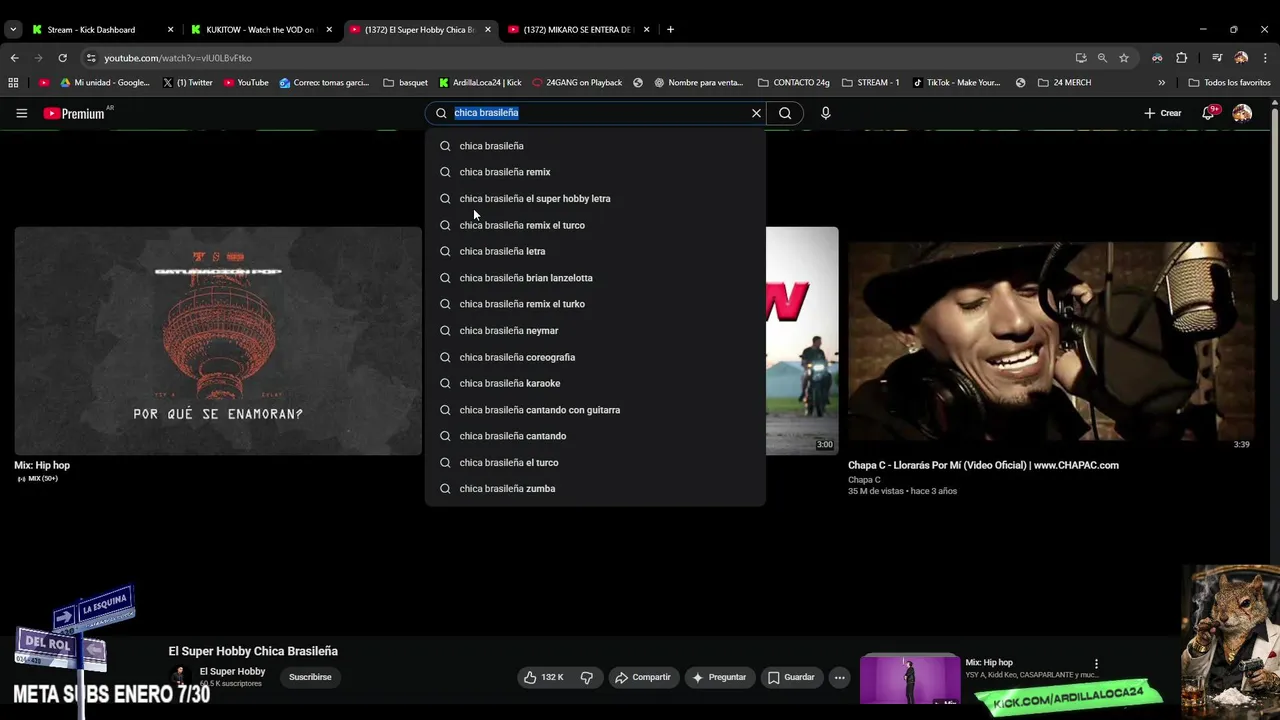This screenshot has height=720, width=1280.
Task: Choose the suggestion 'chica brasileña el turco'
Action: pos(595,462)
